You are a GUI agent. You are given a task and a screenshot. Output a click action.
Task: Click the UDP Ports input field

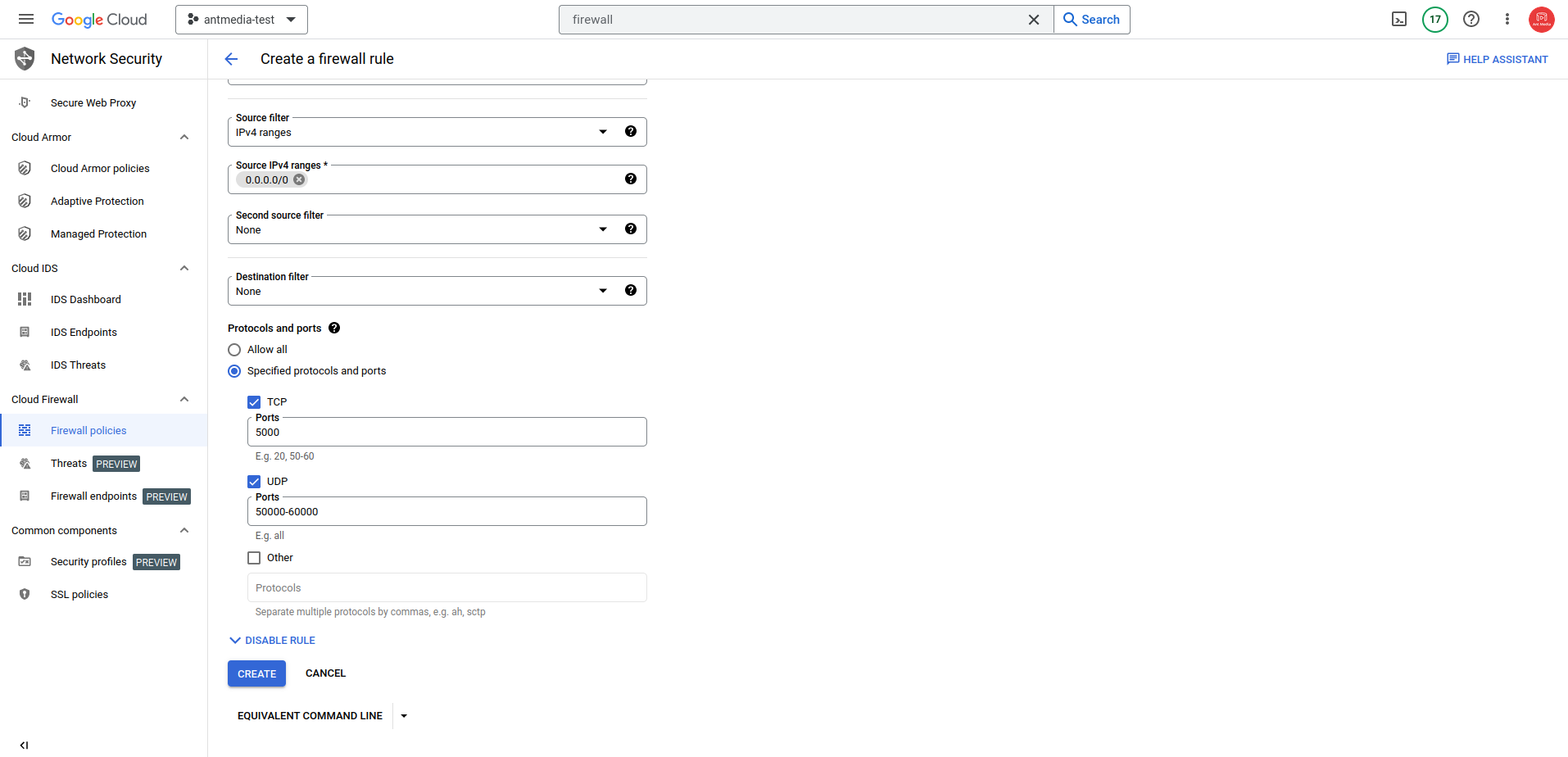446,511
